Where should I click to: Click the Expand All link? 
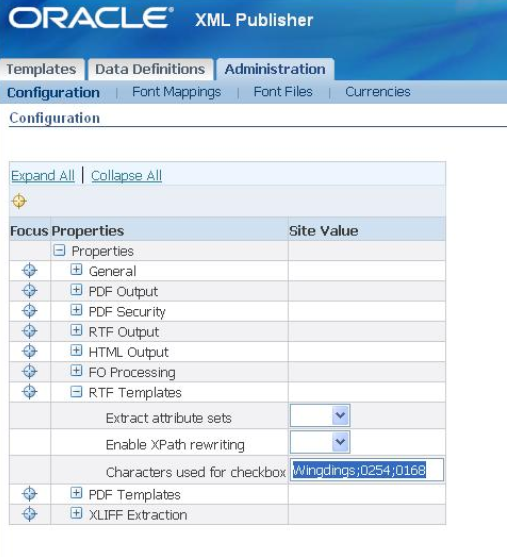coord(43,175)
